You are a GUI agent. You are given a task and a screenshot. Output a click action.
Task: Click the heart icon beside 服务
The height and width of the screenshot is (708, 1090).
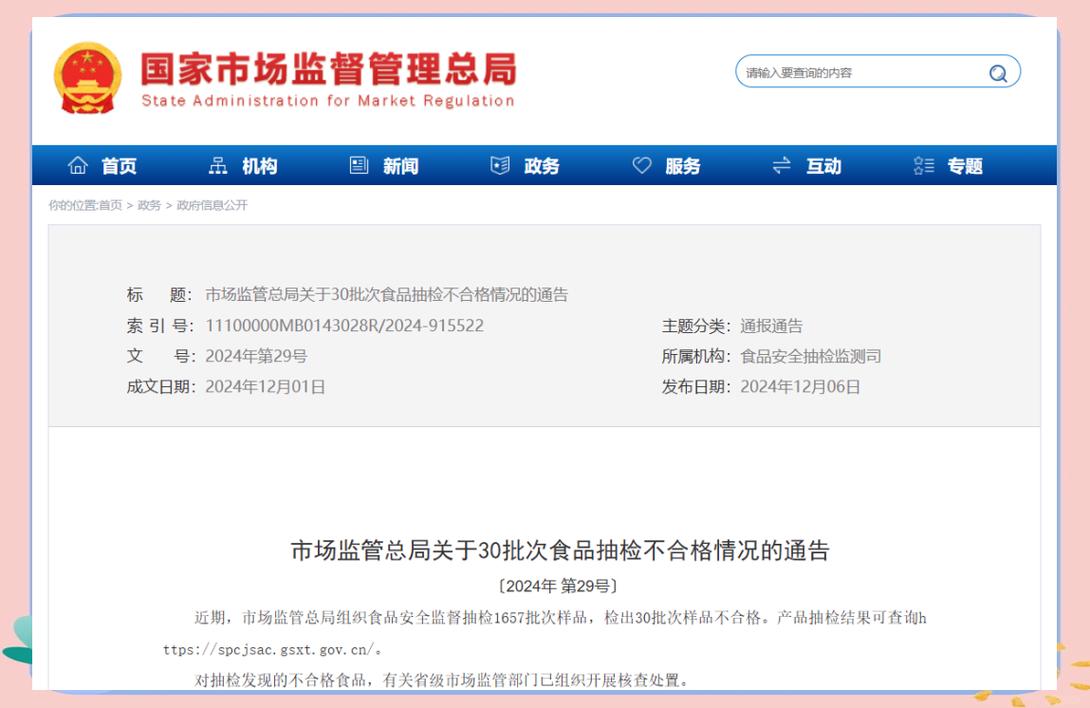click(642, 166)
